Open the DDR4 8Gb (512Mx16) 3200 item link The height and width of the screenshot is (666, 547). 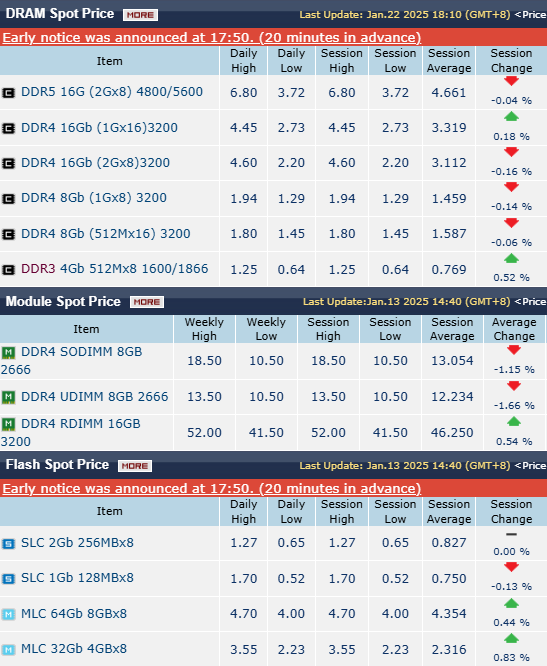[106, 234]
